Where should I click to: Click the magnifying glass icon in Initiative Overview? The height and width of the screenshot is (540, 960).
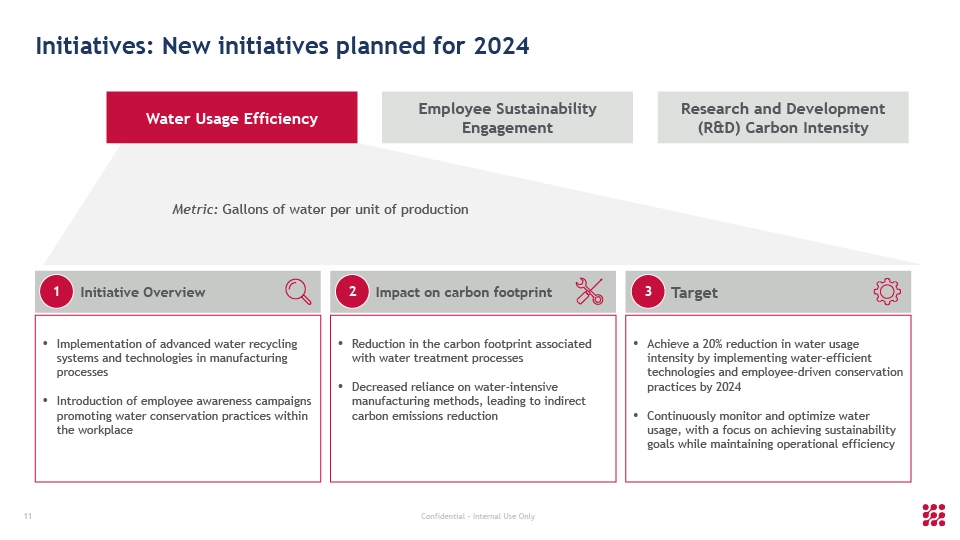[298, 291]
